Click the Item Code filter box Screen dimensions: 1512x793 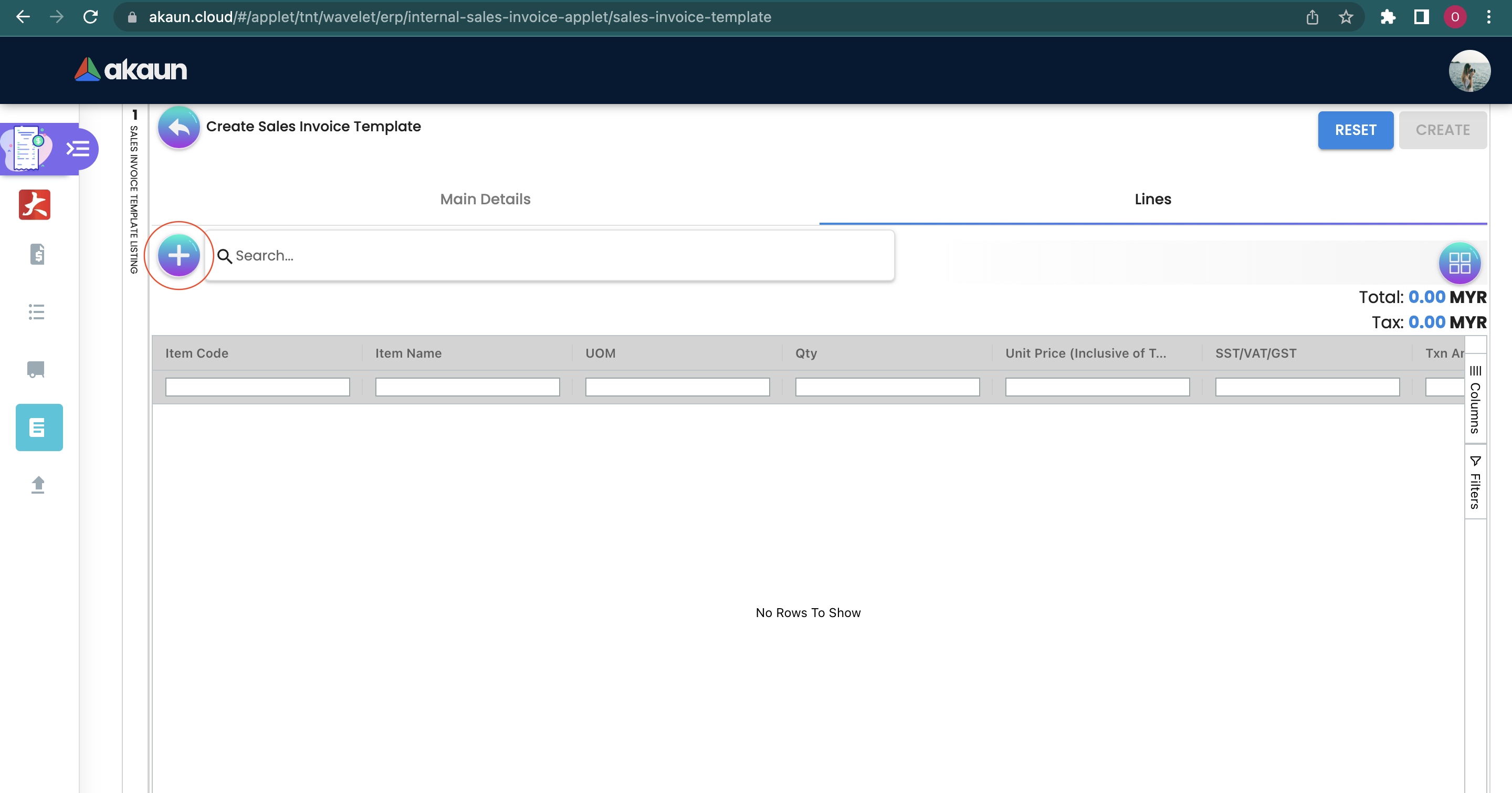257,387
